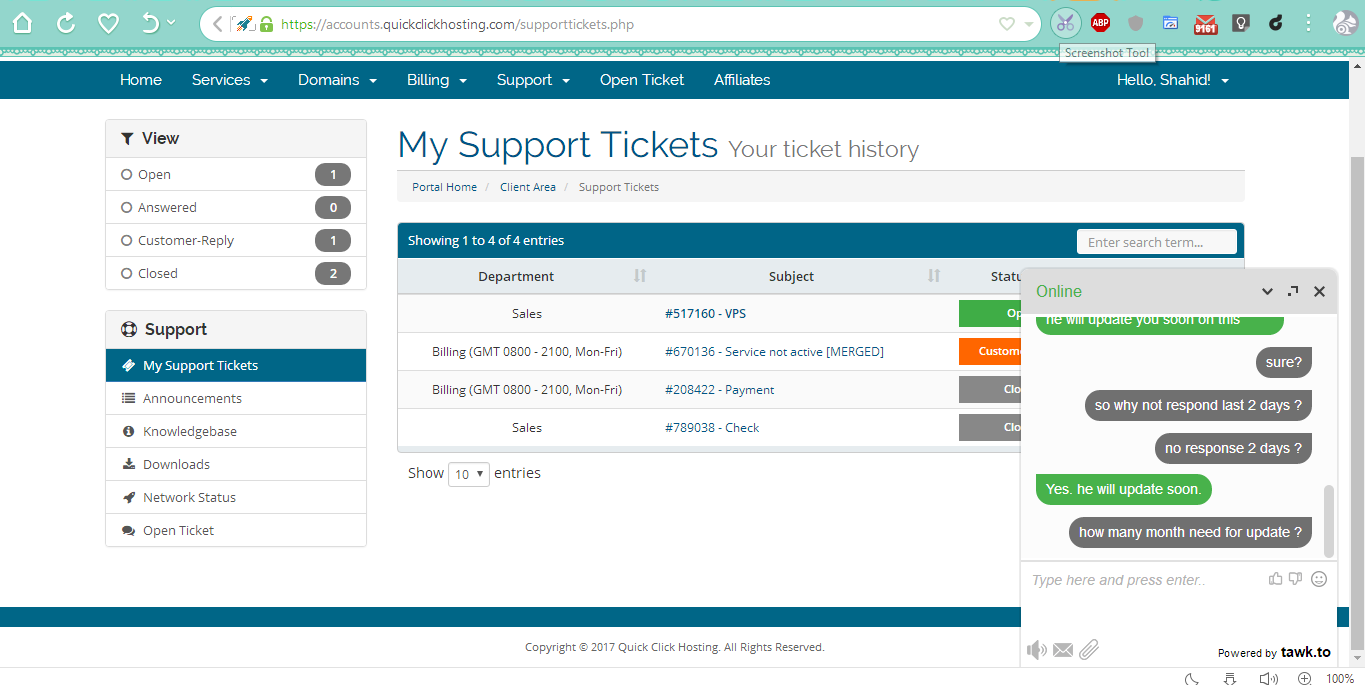
Task: Click the chat thumbs up rating icon
Action: pos(1275,579)
